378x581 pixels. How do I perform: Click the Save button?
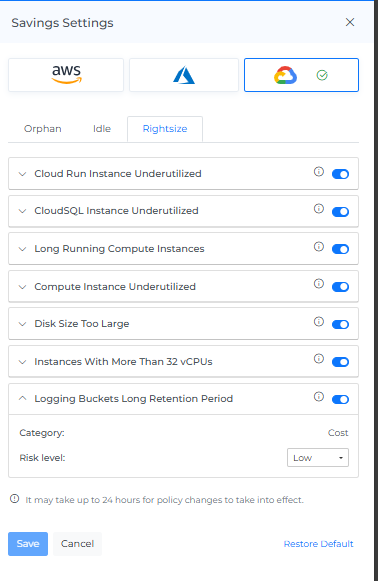pos(28,544)
